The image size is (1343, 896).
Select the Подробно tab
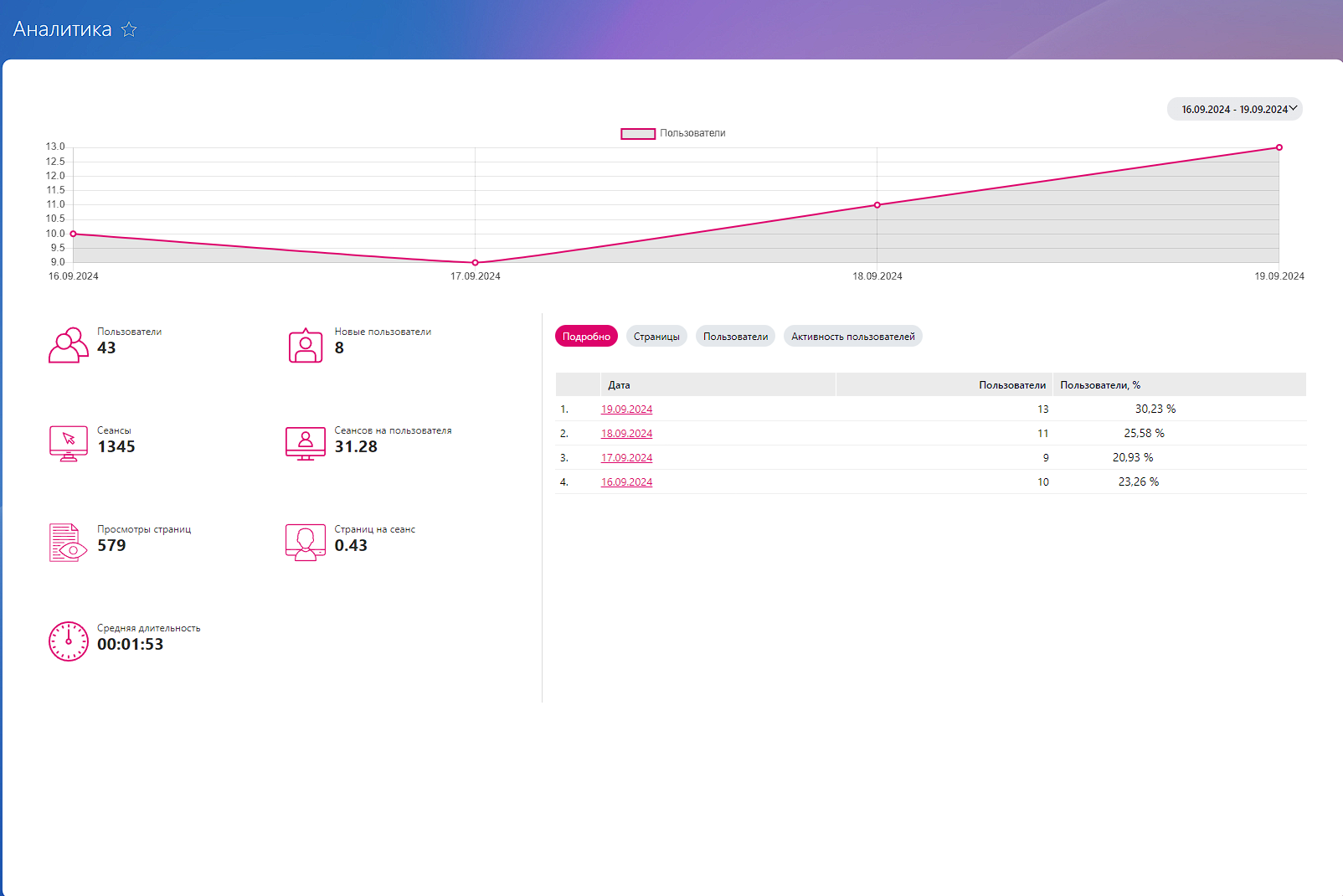[x=586, y=337]
